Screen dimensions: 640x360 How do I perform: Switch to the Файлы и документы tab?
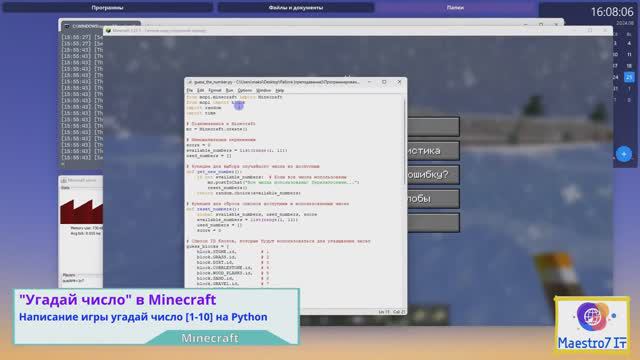pos(296,7)
